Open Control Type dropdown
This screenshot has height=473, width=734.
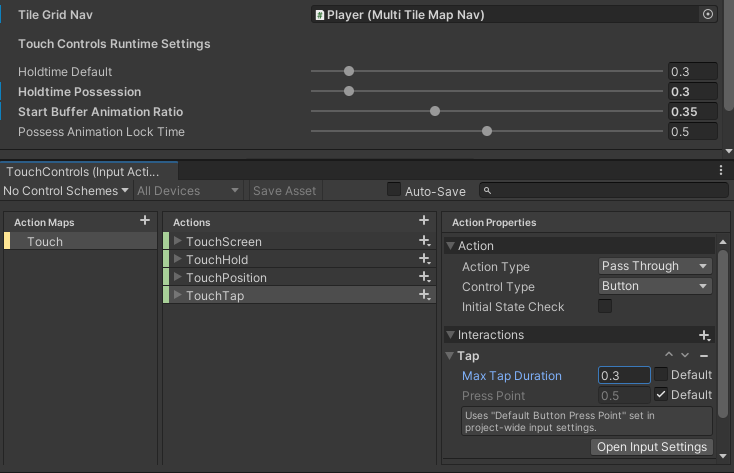pos(655,286)
